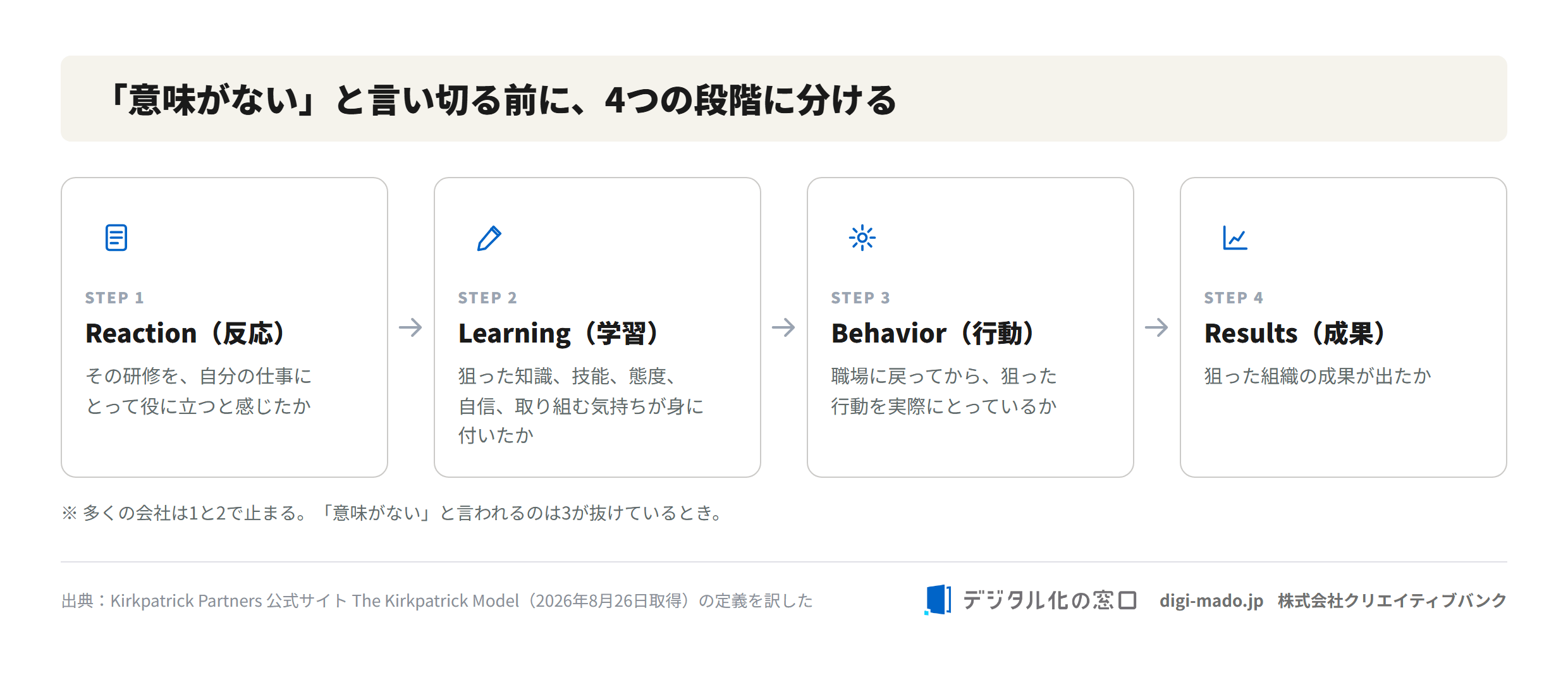Open the digi-mado.jp link
The image size is (1568, 675).
pos(1211,600)
